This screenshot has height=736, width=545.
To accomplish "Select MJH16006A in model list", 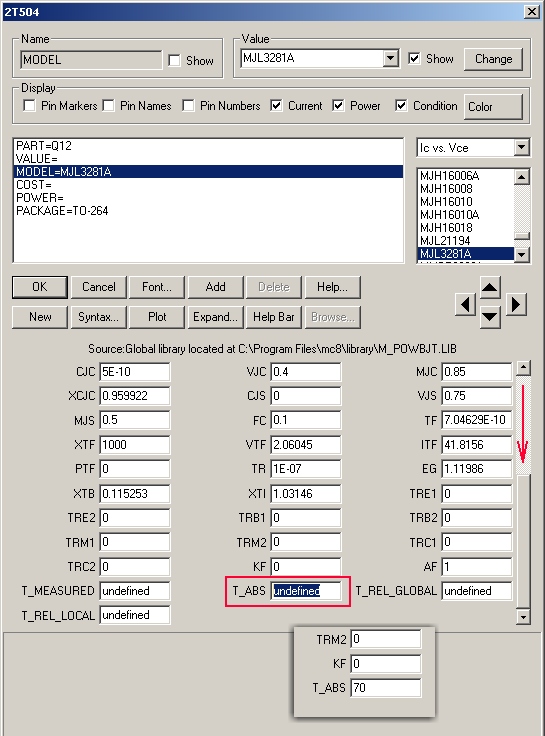I will pos(466,176).
